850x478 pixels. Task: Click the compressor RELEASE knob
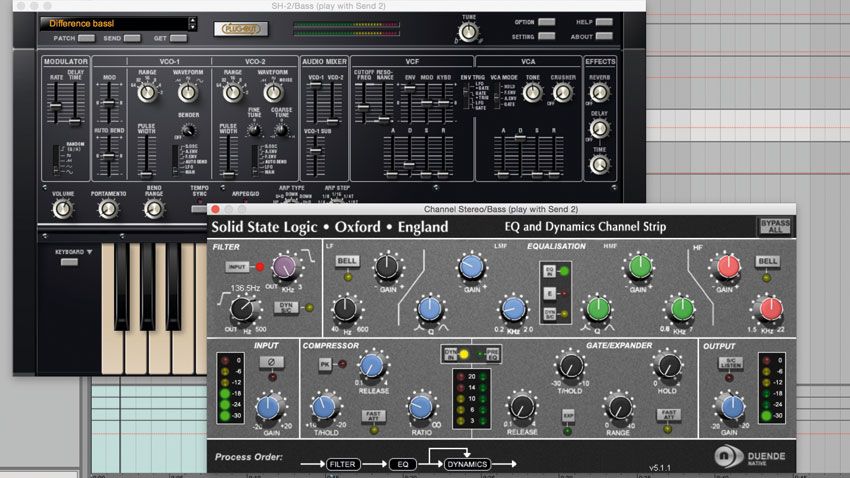pos(372,366)
